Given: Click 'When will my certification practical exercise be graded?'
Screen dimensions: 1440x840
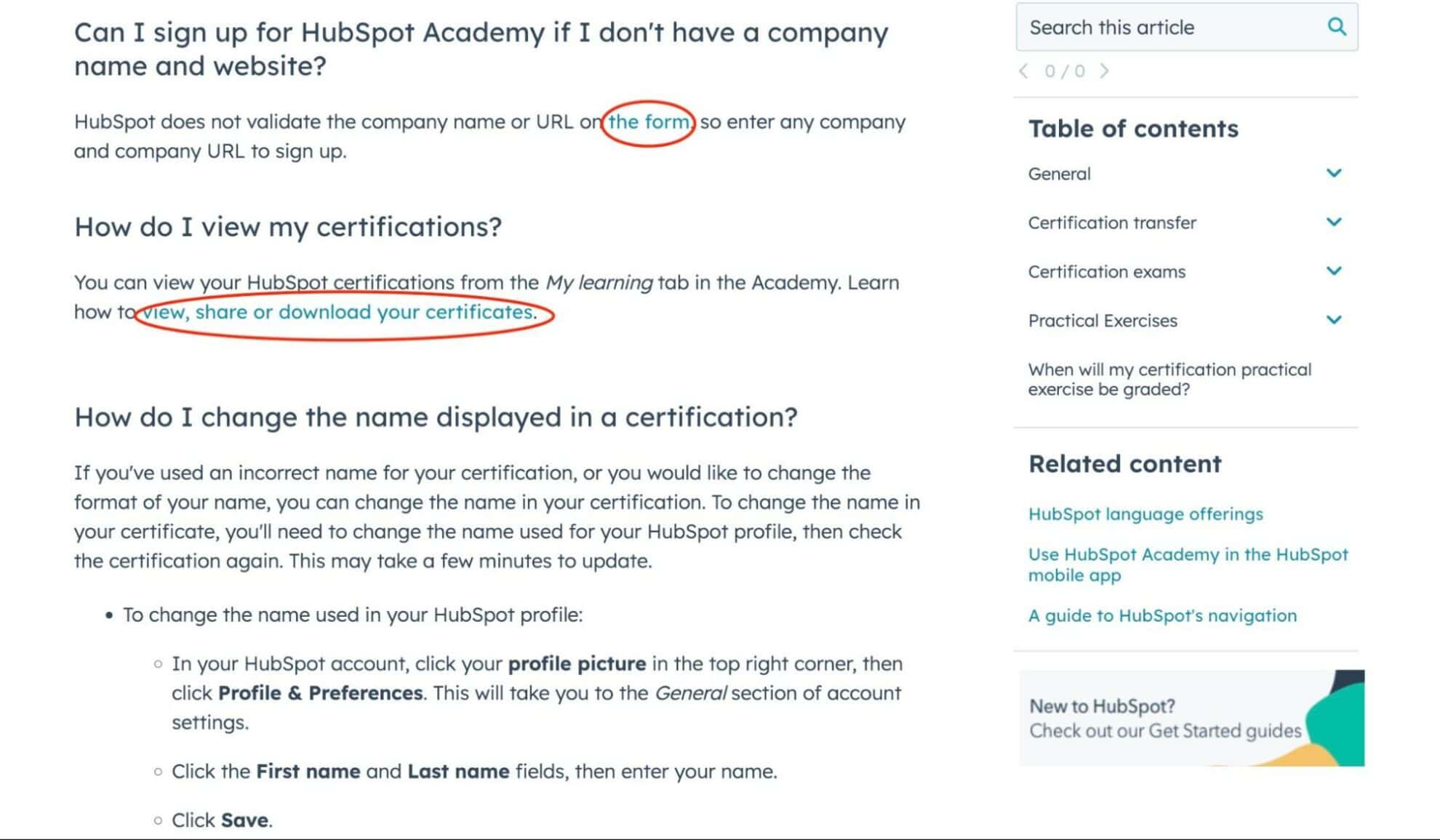Looking at the screenshot, I should 1170,379.
